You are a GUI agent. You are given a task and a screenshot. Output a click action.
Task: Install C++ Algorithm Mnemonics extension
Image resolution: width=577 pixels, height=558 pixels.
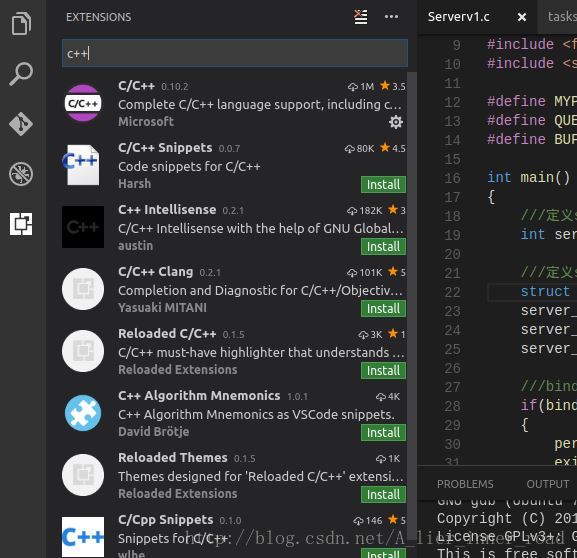tap(383, 432)
